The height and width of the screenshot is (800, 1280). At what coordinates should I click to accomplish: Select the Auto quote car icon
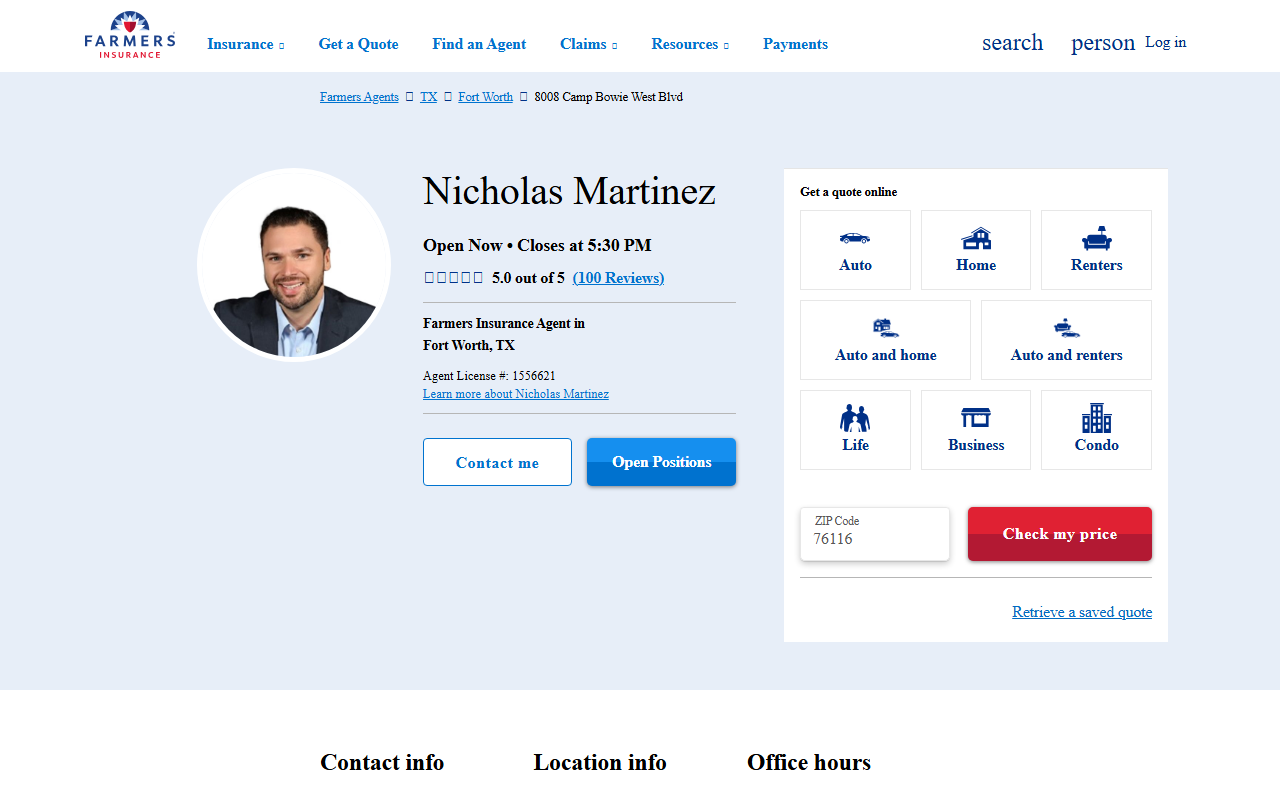855,238
